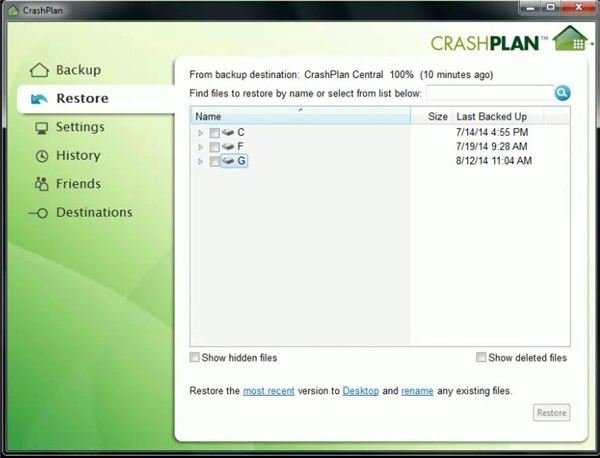Enable Show hidden files
This screenshot has height=458, width=600.
[x=194, y=357]
